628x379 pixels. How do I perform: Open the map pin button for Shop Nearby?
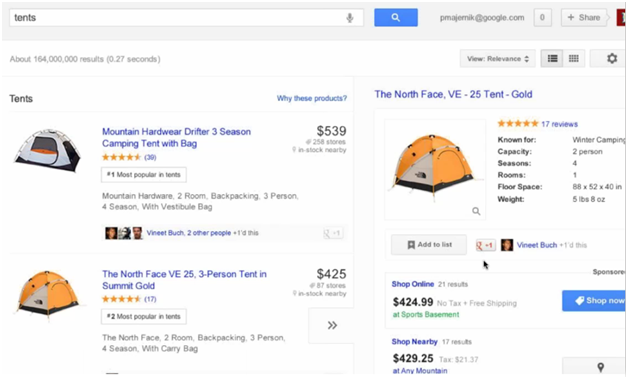tap(600, 366)
